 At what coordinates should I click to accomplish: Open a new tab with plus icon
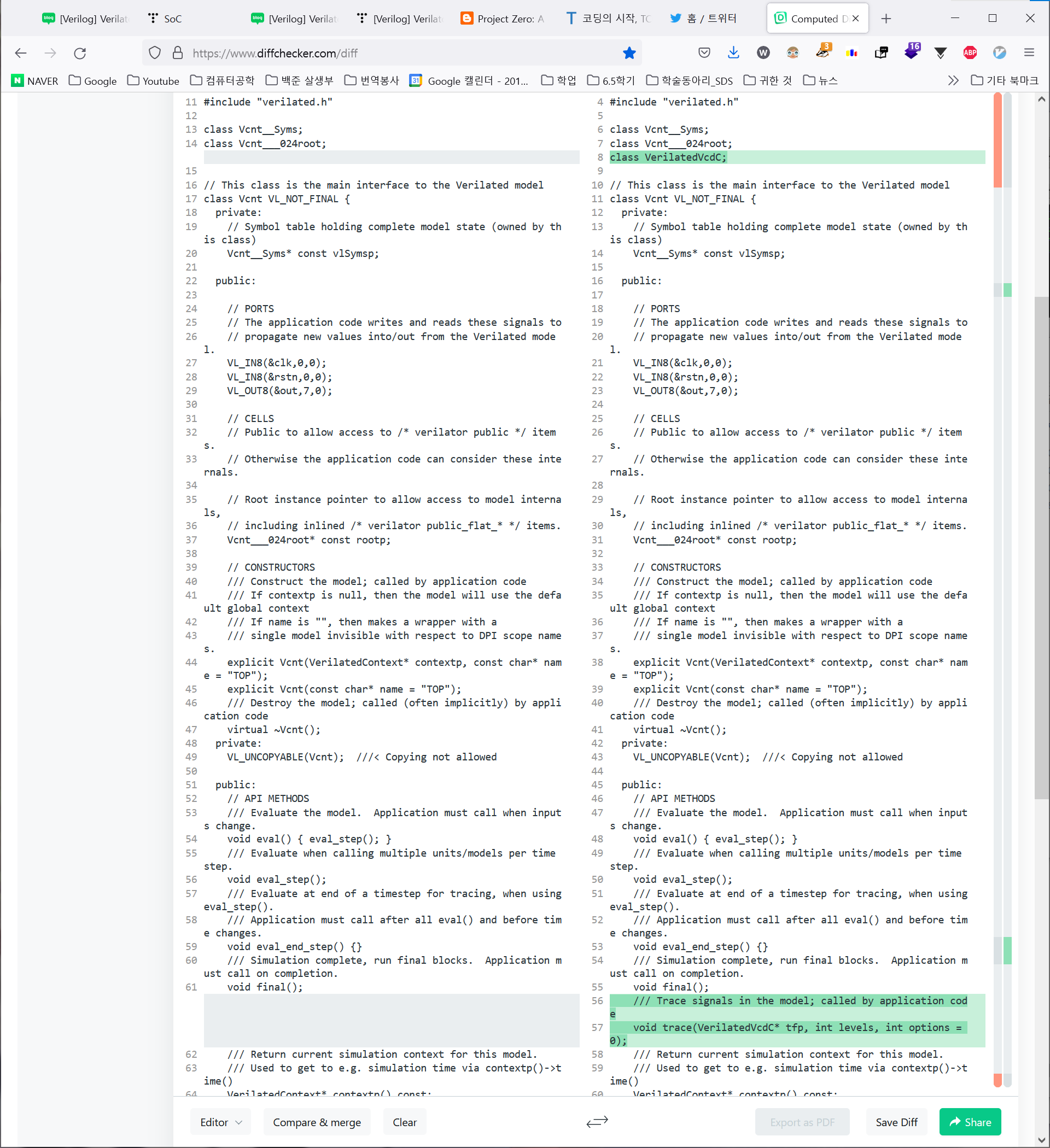[x=886, y=19]
